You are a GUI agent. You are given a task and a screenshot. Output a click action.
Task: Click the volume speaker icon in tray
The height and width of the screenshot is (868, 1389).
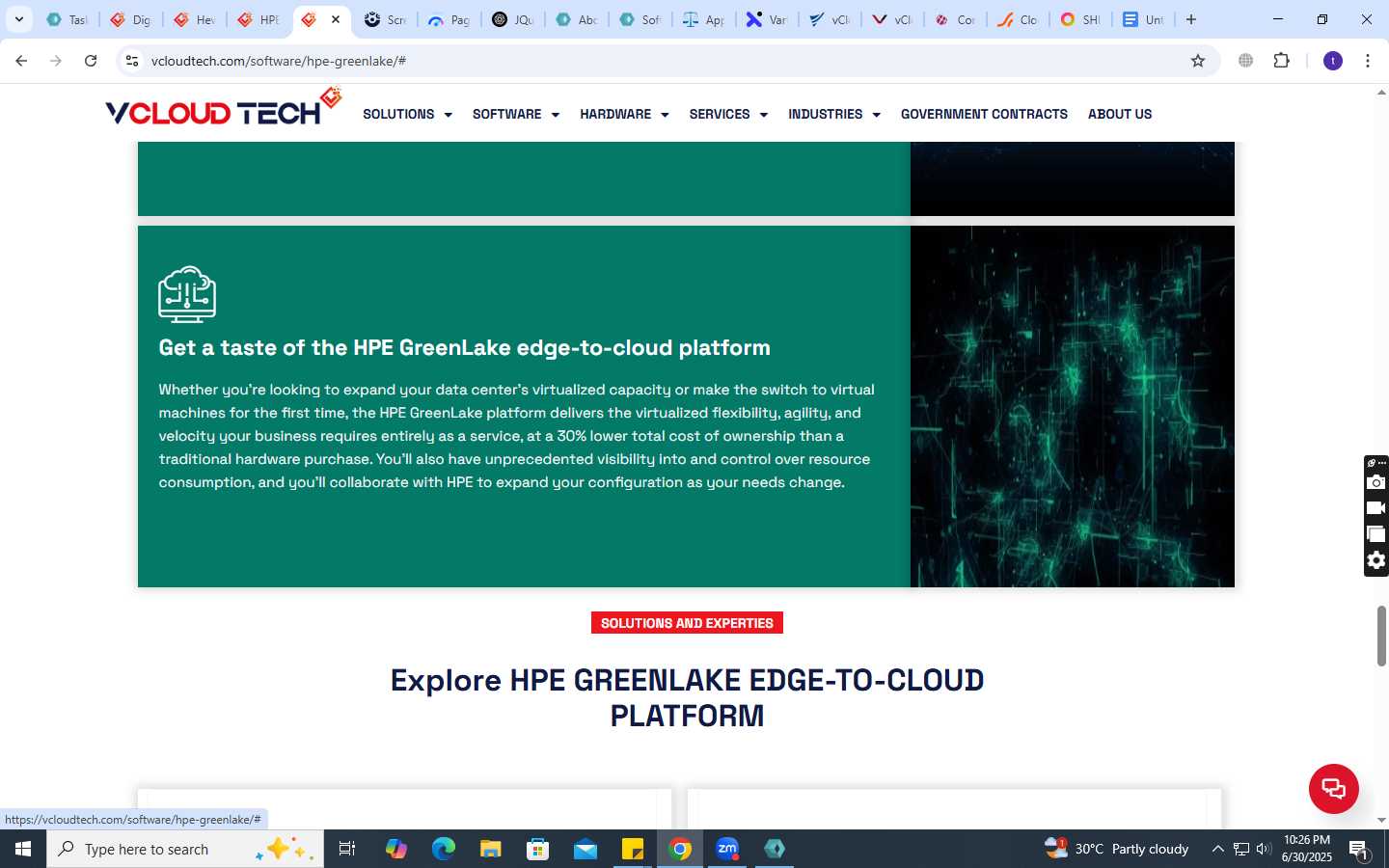[1264, 849]
